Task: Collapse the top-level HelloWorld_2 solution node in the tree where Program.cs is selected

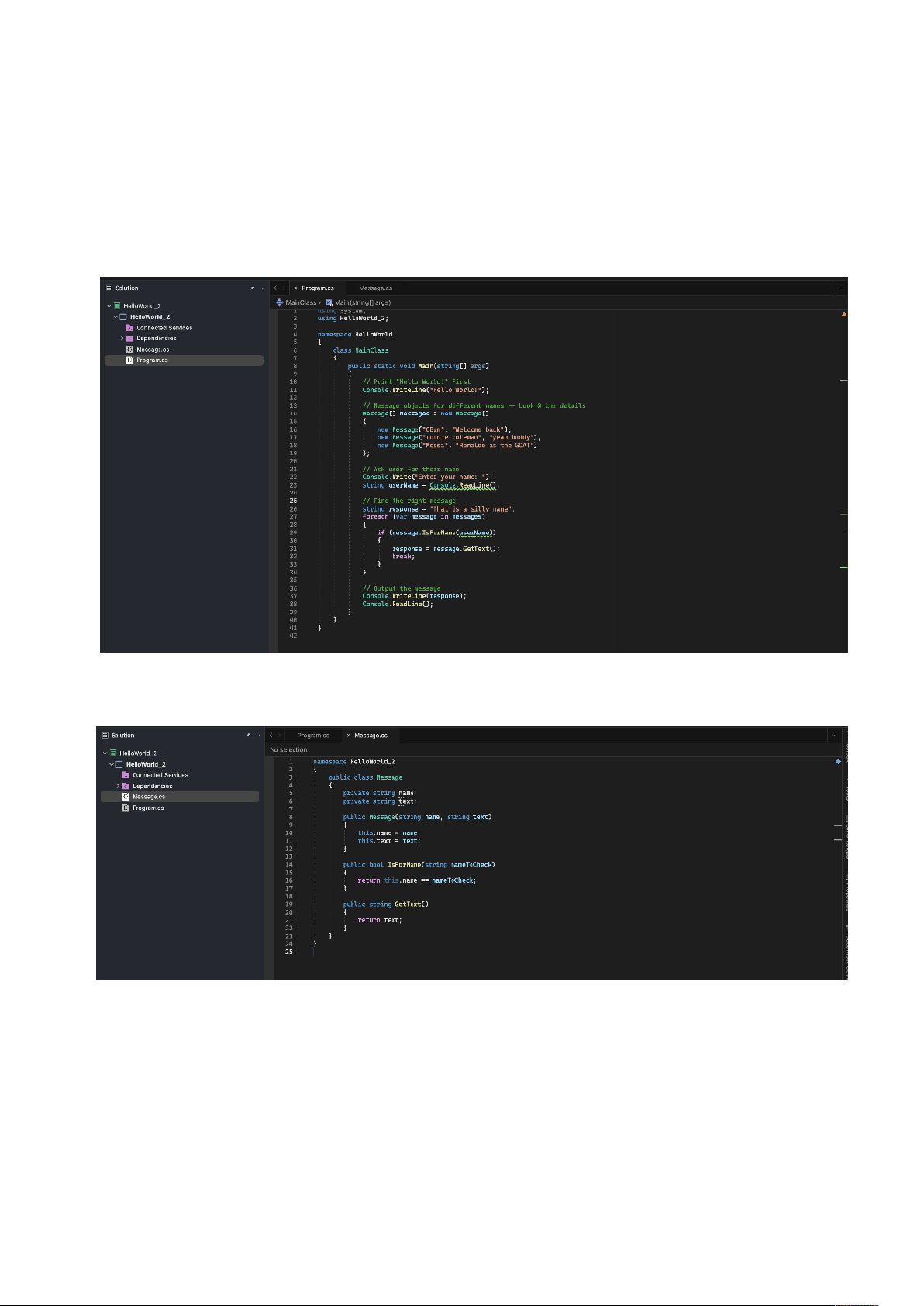Action: [109, 306]
